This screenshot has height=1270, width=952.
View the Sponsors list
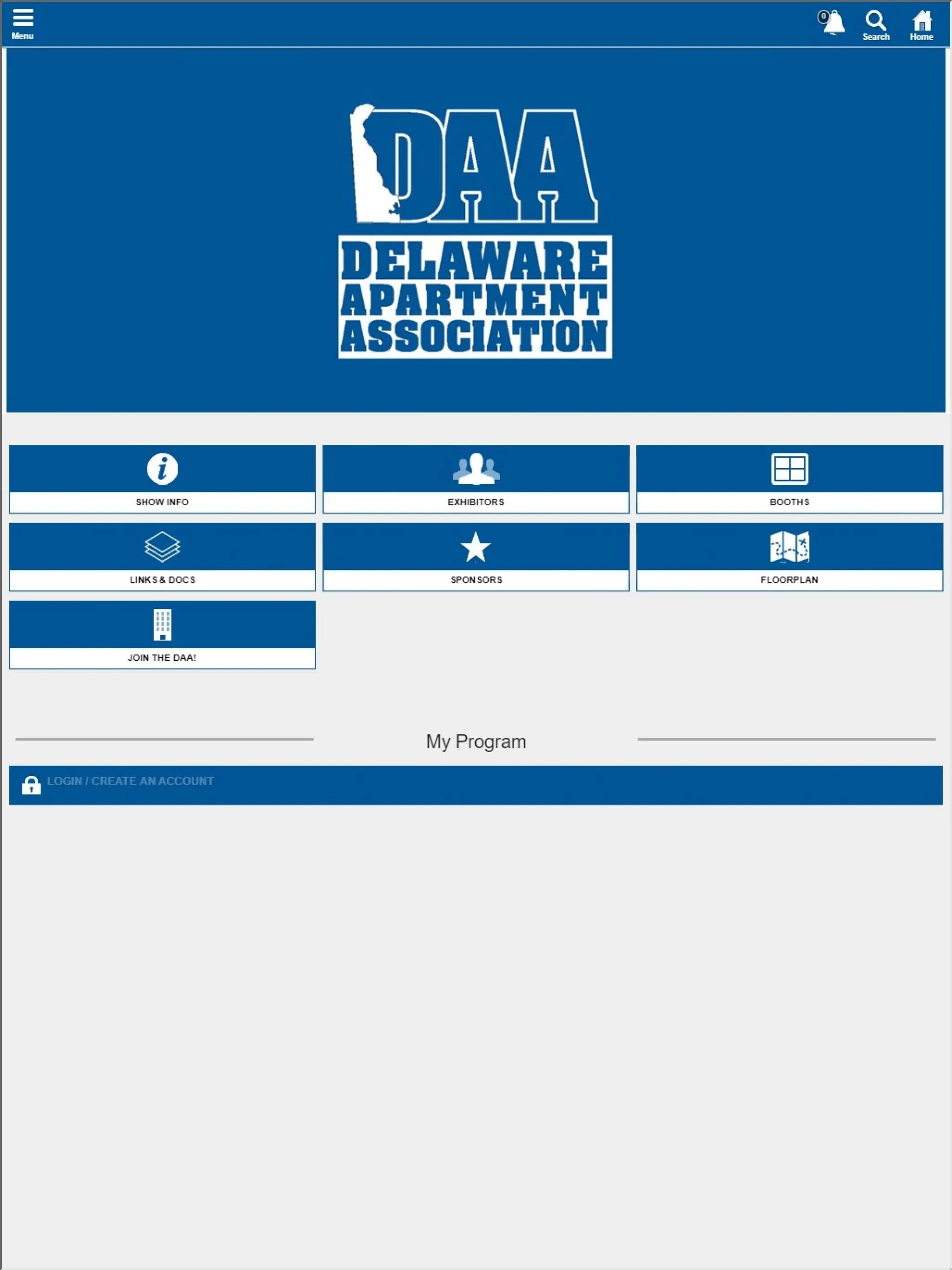click(475, 556)
